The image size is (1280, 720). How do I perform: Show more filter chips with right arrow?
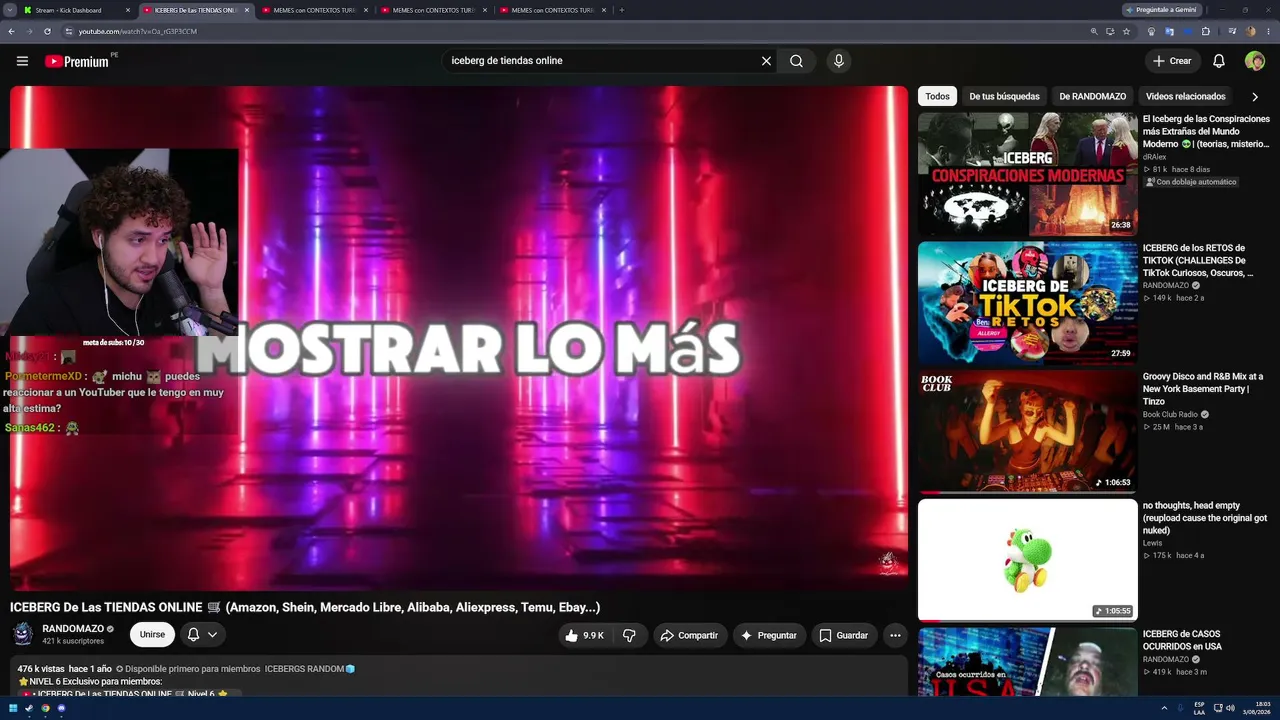coord(1255,97)
